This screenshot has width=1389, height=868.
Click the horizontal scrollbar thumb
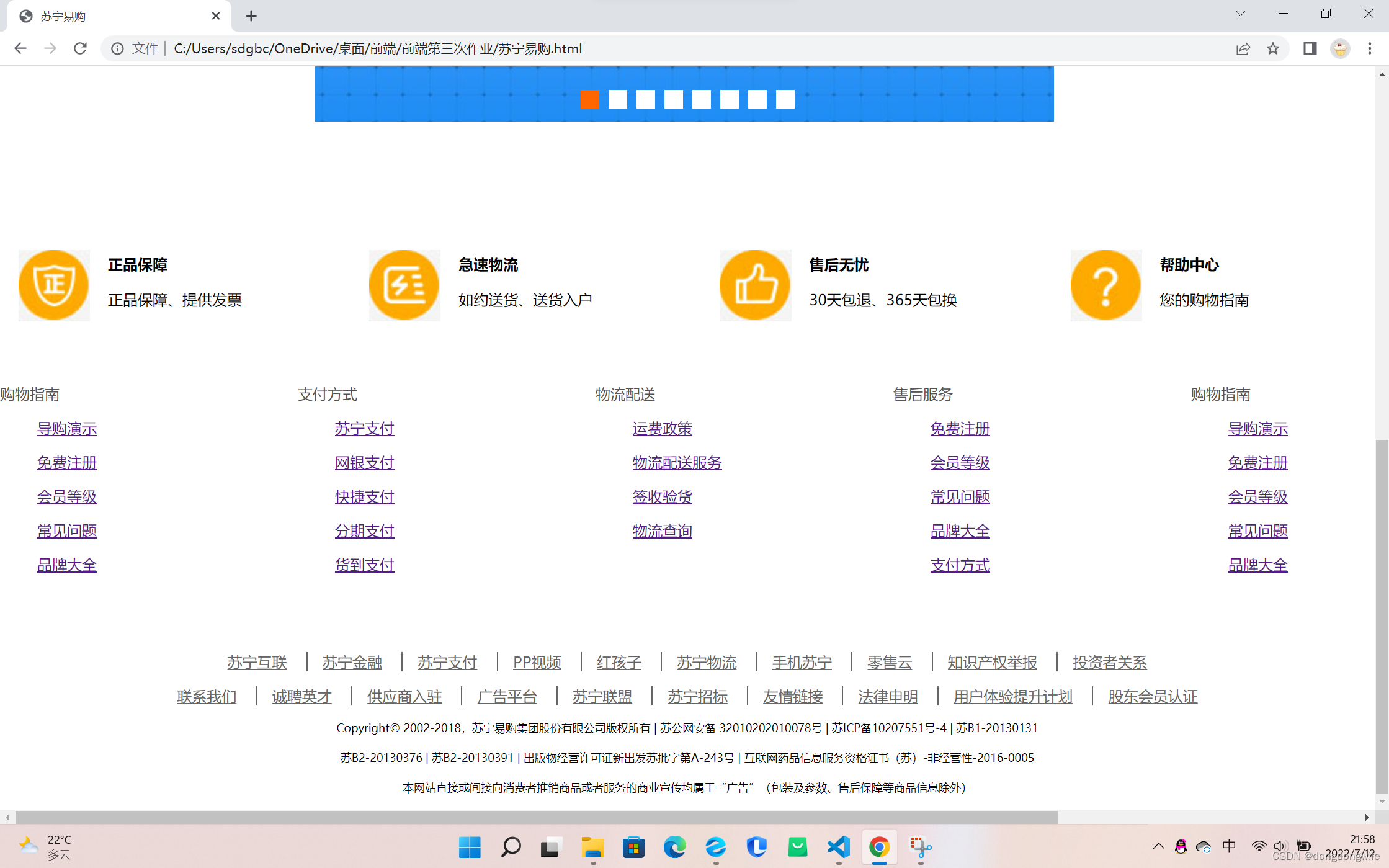click(537, 817)
